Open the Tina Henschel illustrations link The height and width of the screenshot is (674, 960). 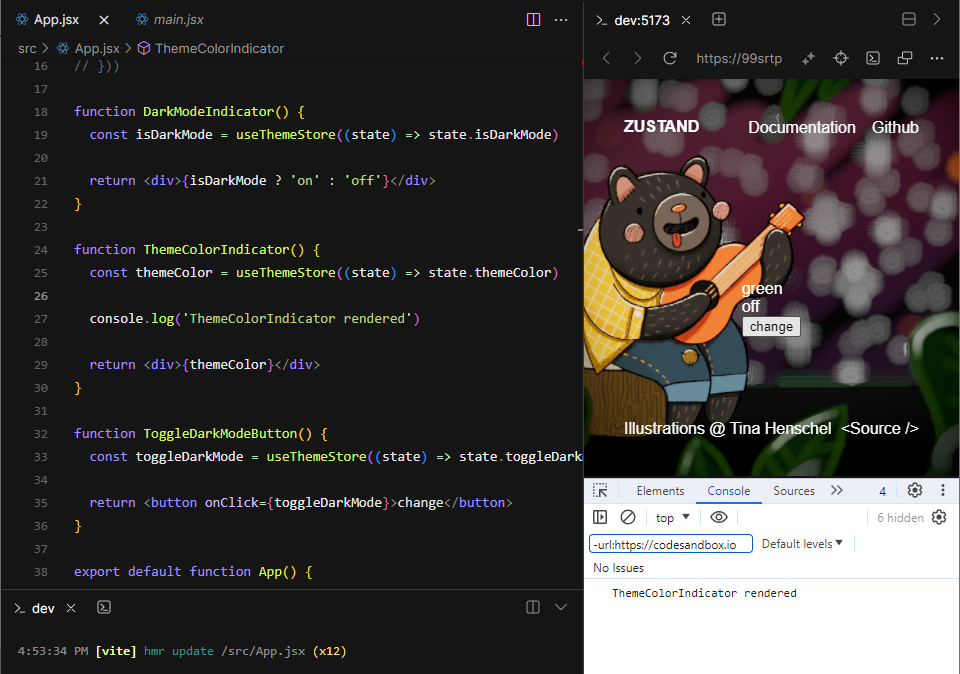pyautogui.click(x=727, y=429)
